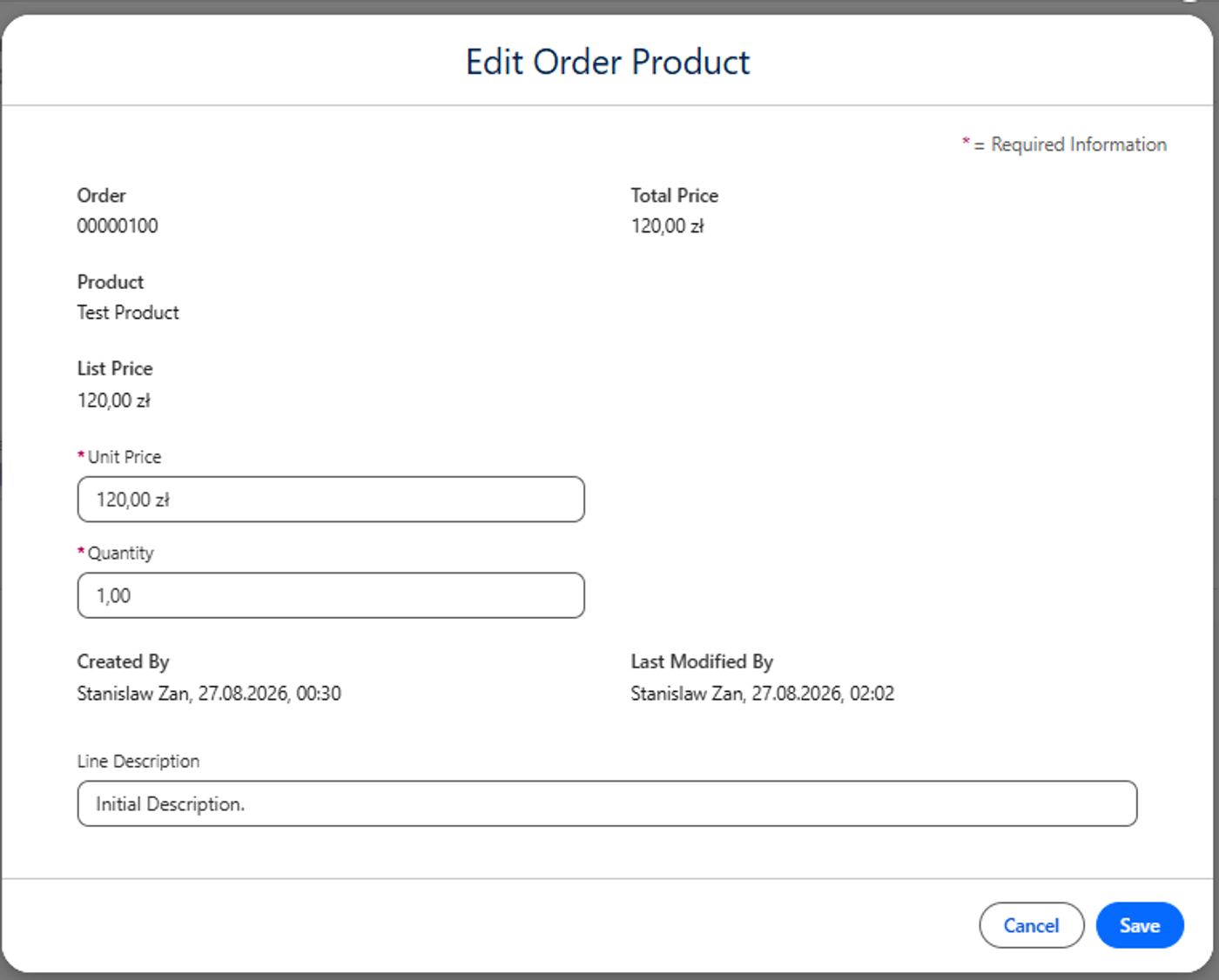This screenshot has height=980, width=1219.
Task: Click Created By value dated 00:30
Action: (209, 694)
